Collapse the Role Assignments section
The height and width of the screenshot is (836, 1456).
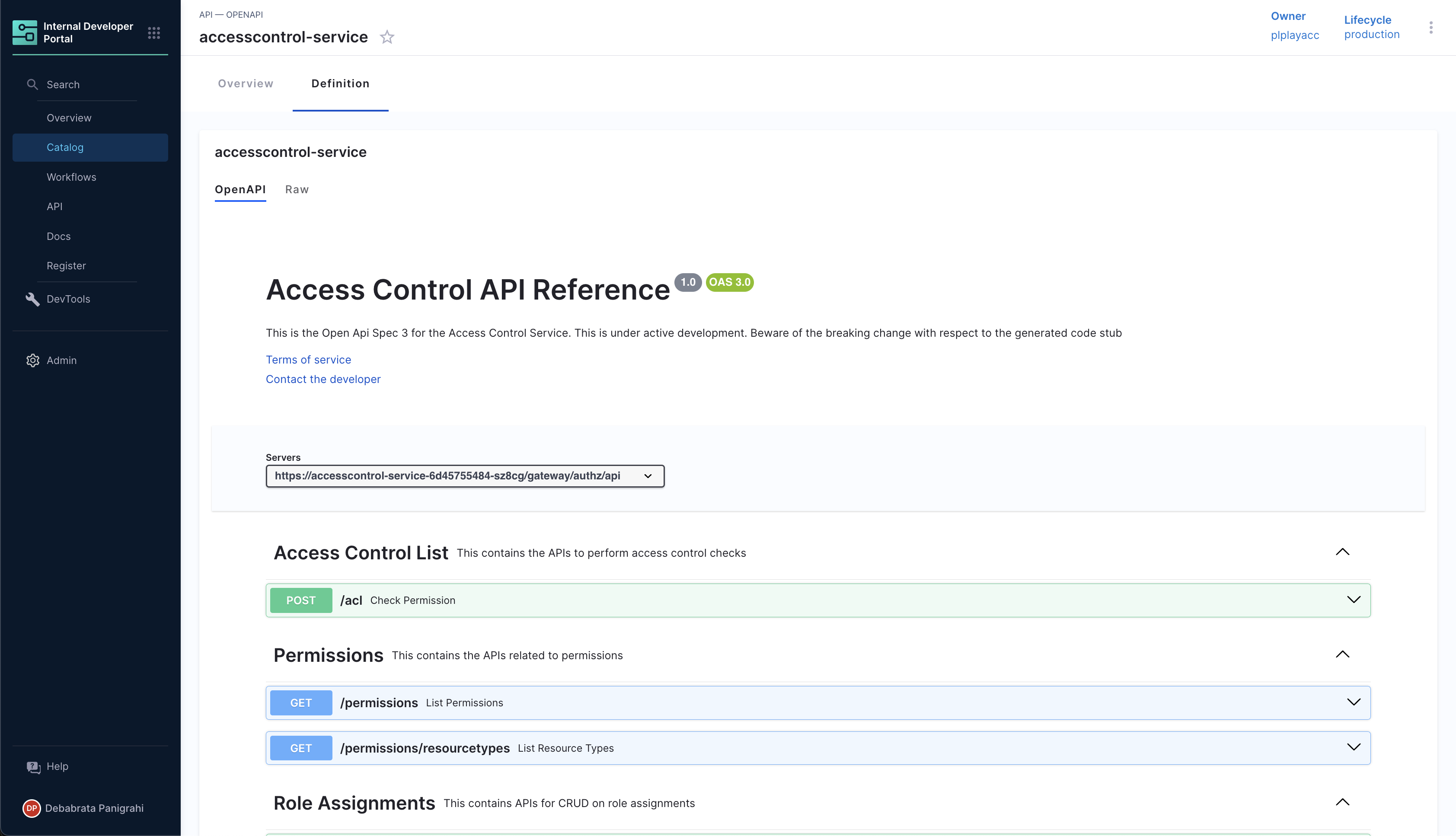click(x=1342, y=802)
